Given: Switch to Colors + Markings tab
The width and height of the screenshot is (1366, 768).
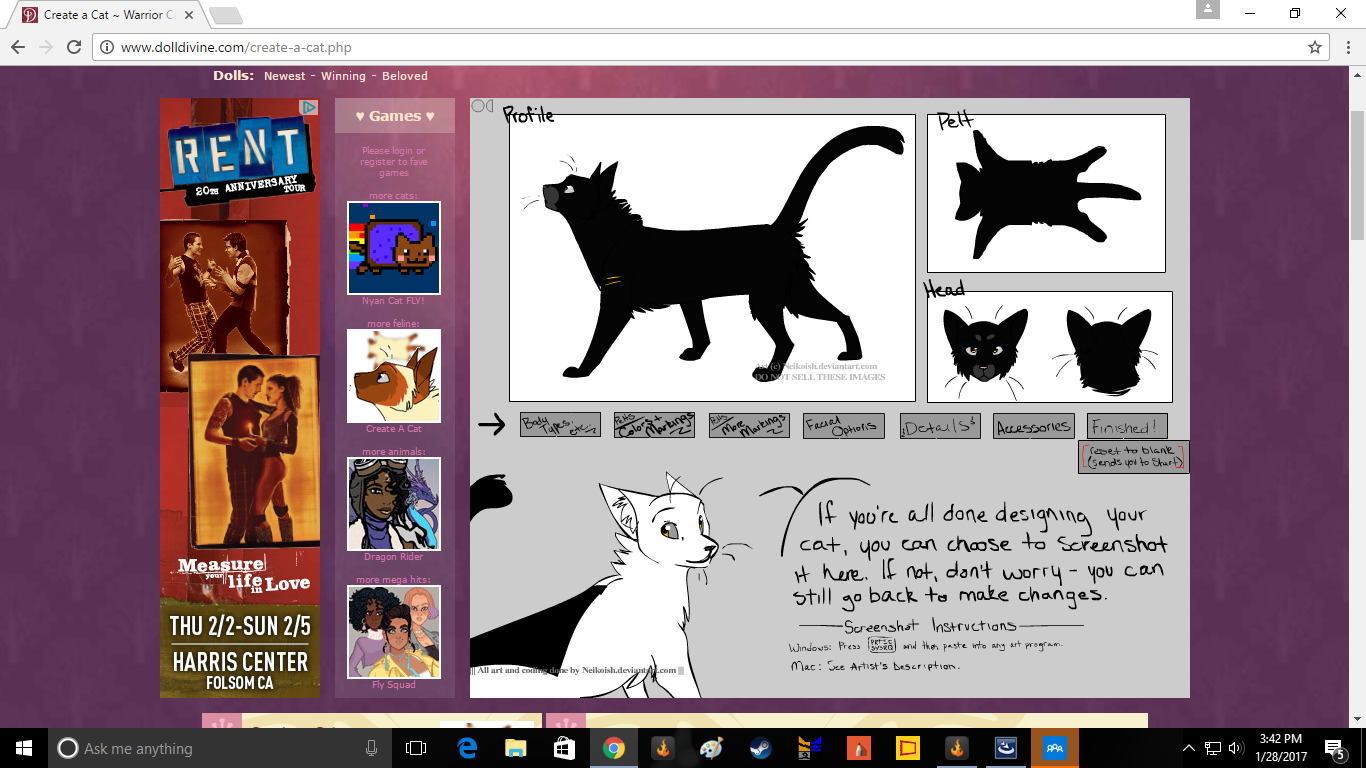Looking at the screenshot, I should click(x=654, y=425).
